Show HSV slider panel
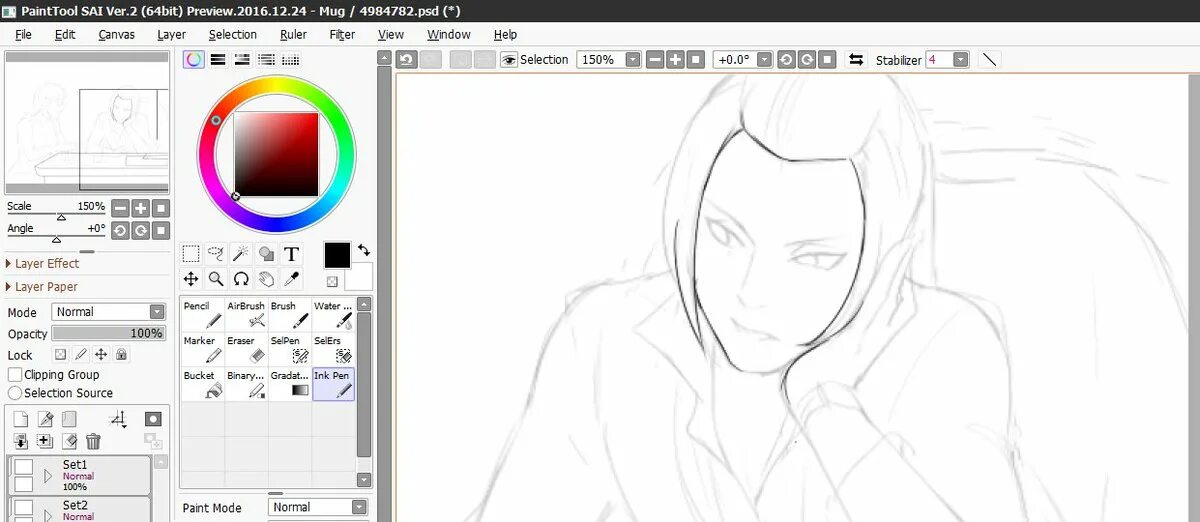Viewport: 1200px width, 522px height. click(242, 60)
